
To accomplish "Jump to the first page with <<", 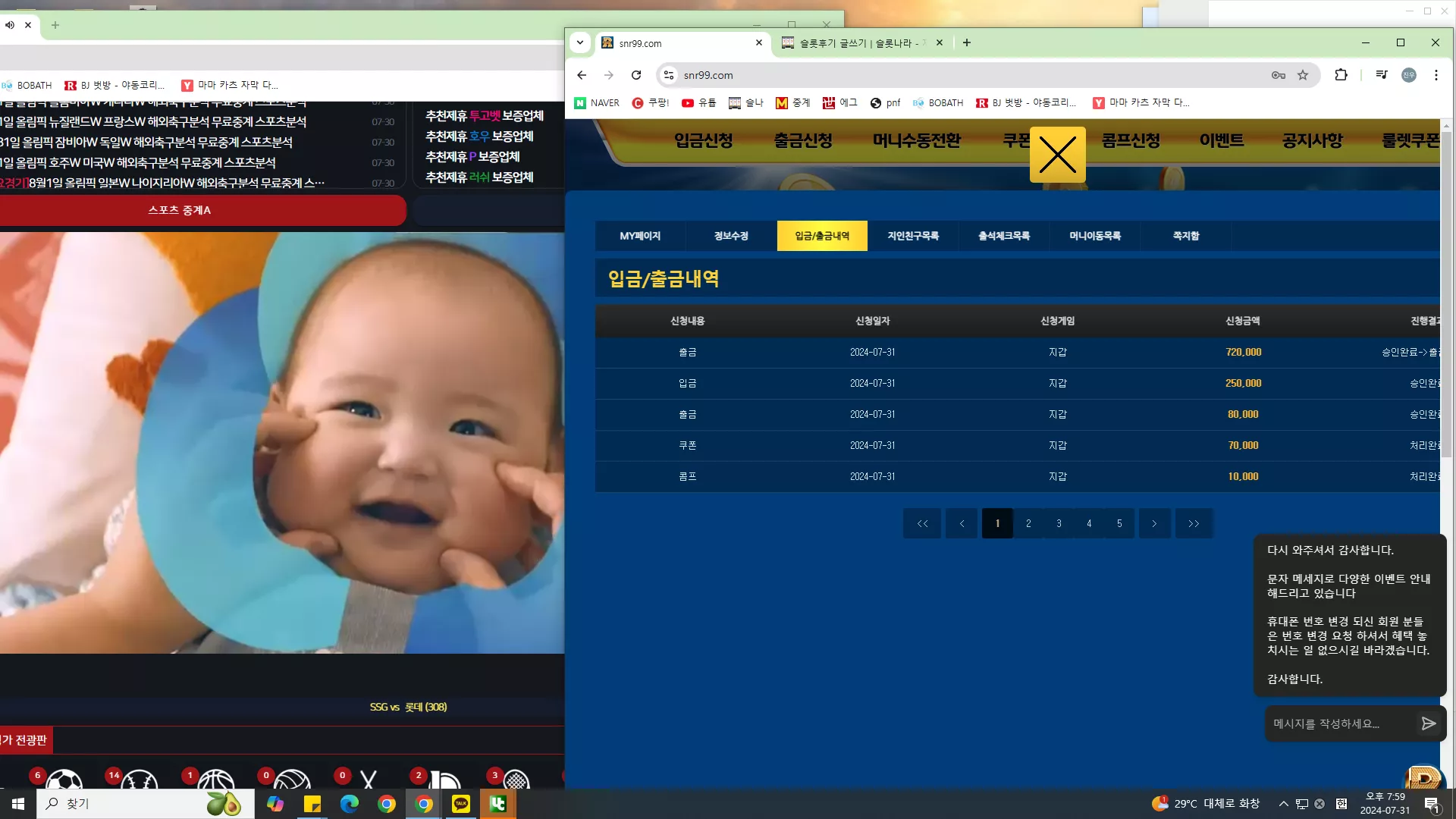I will (922, 523).
